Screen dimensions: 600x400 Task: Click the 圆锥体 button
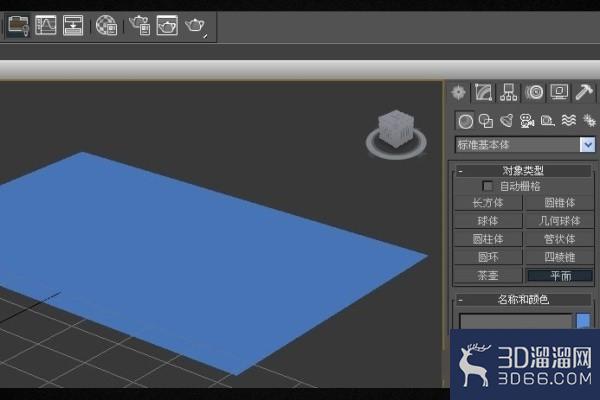[x=559, y=203]
